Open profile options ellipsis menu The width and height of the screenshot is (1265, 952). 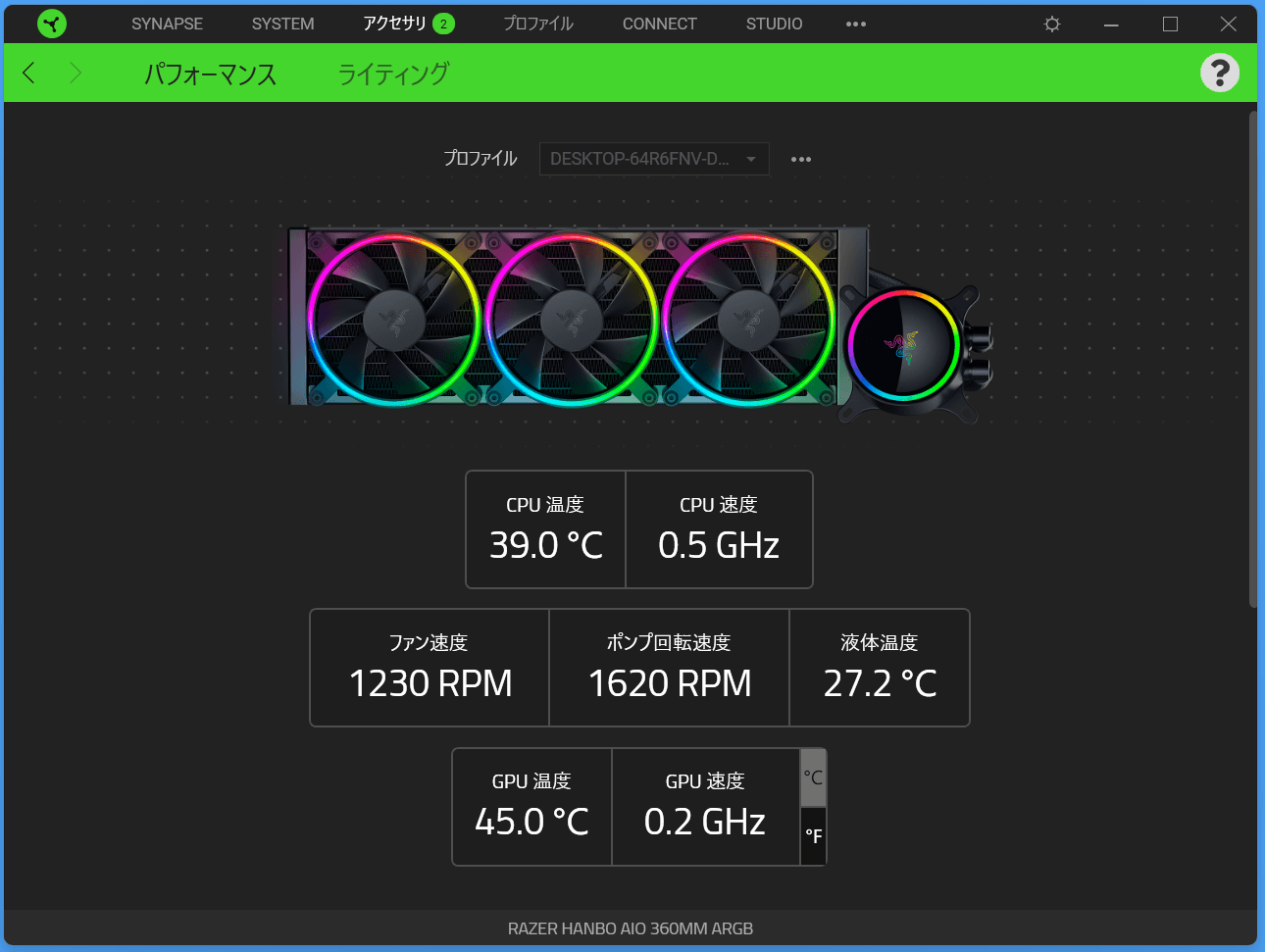[801, 159]
